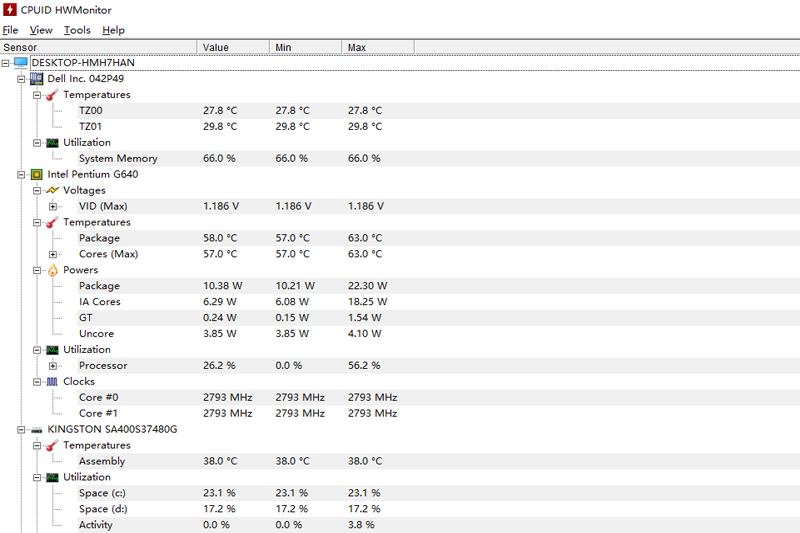Click the DESKTOP-HMH7HAN computer icon

(x=21, y=62)
